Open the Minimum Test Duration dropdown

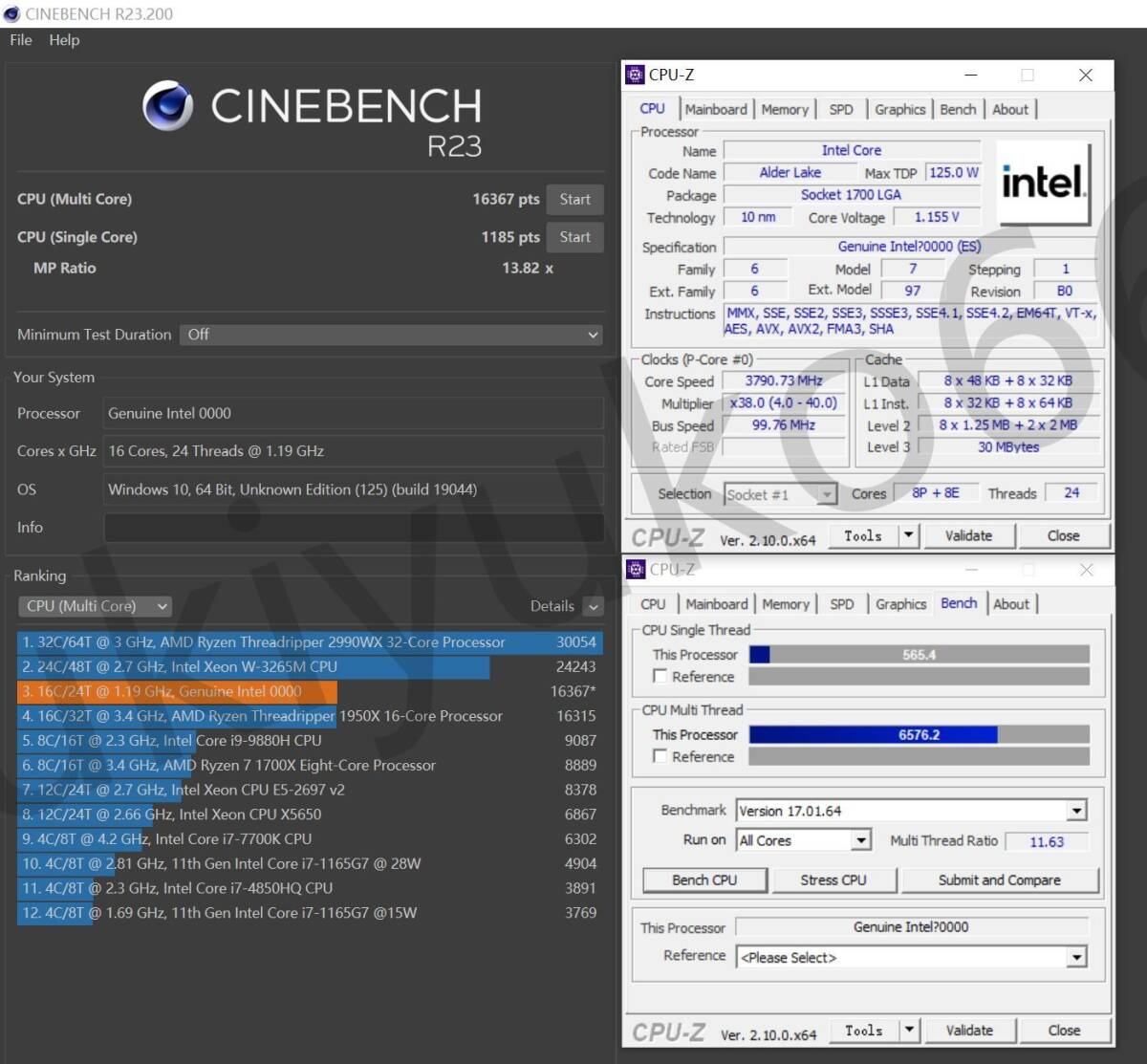[392, 335]
